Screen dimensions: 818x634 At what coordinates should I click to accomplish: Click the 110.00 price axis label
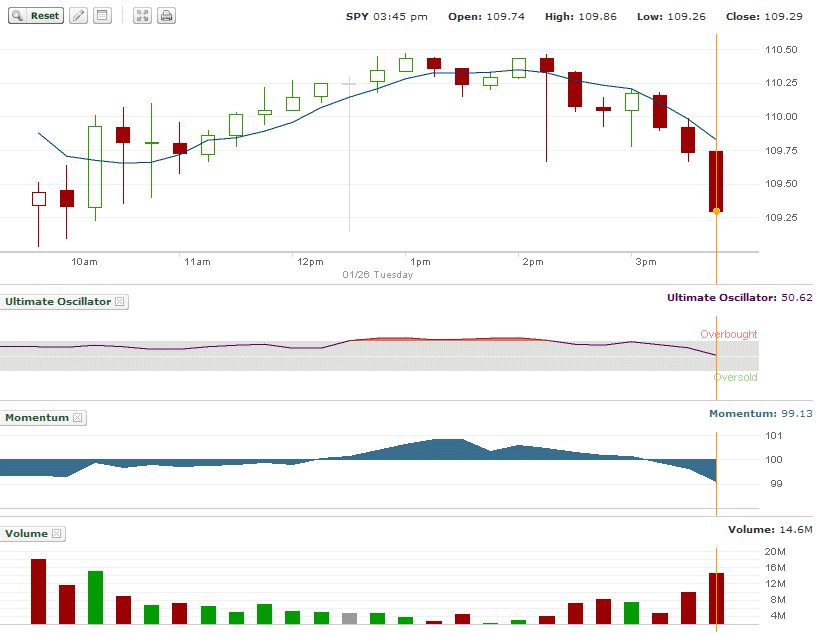point(781,117)
